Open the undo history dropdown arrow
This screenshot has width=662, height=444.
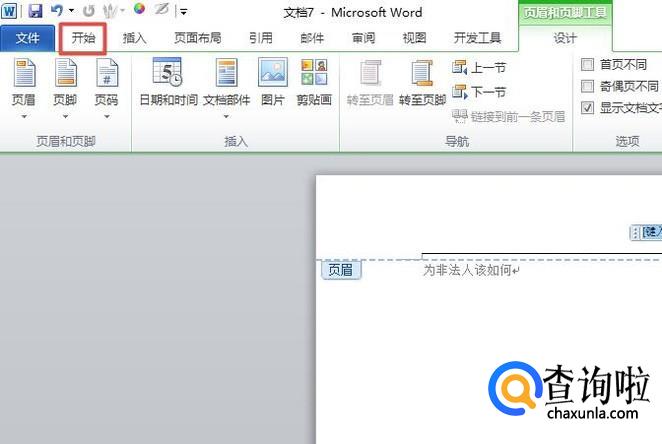[71, 11]
